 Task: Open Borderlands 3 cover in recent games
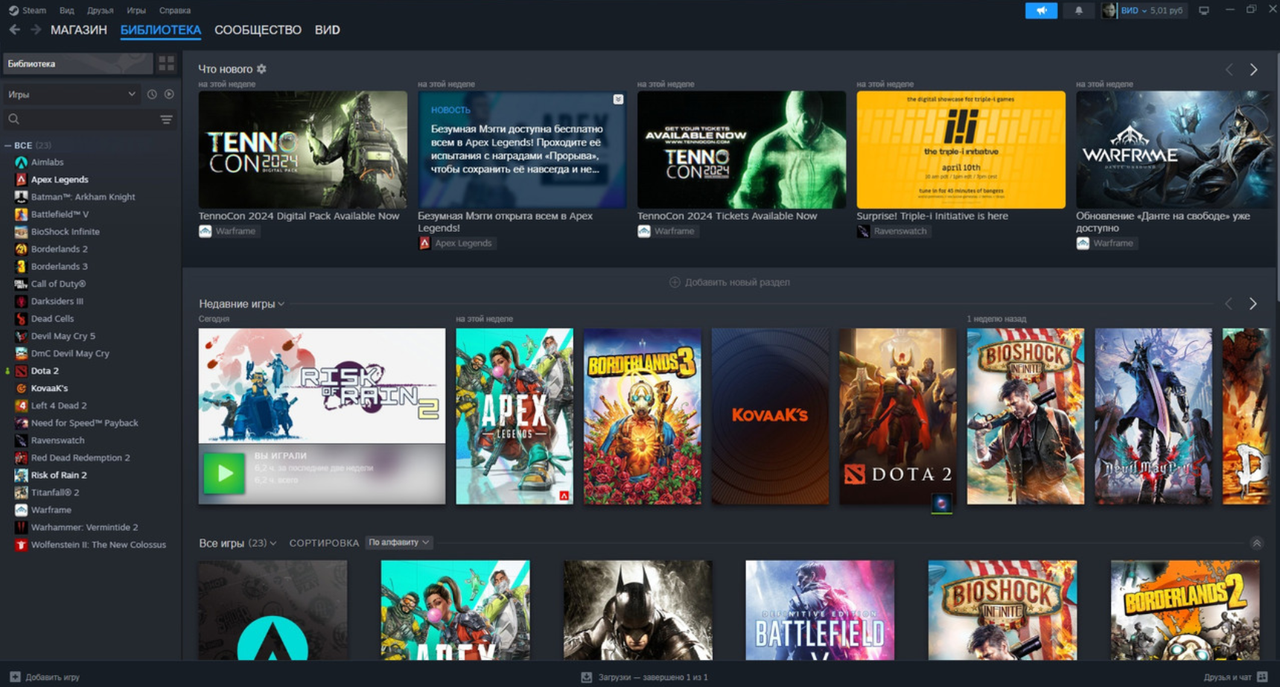pyautogui.click(x=642, y=416)
